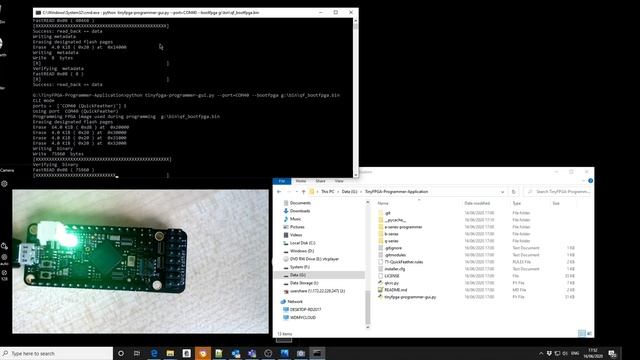Select the qfcrc.py file icon

click(x=380, y=283)
